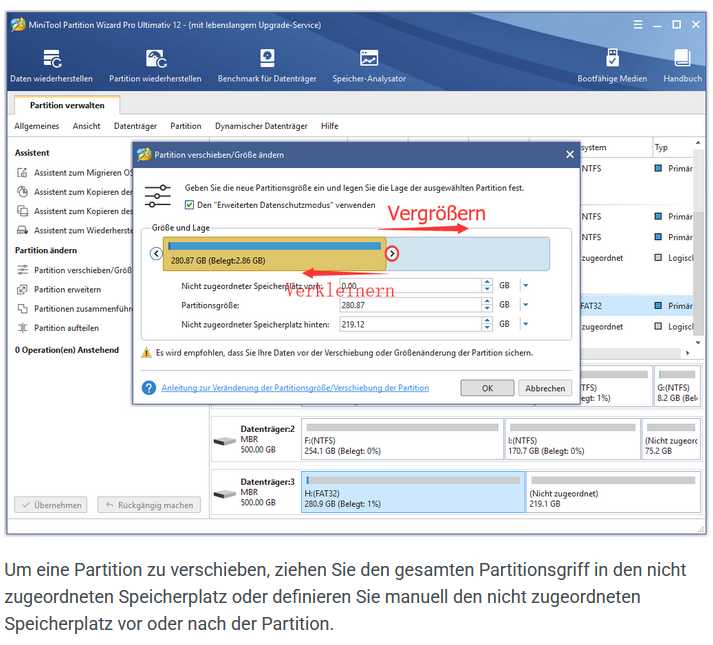This screenshot has height=645, width=713.
Task: Select unallocated 75.2 GB block on Datenträger 2
Action: click(x=671, y=439)
